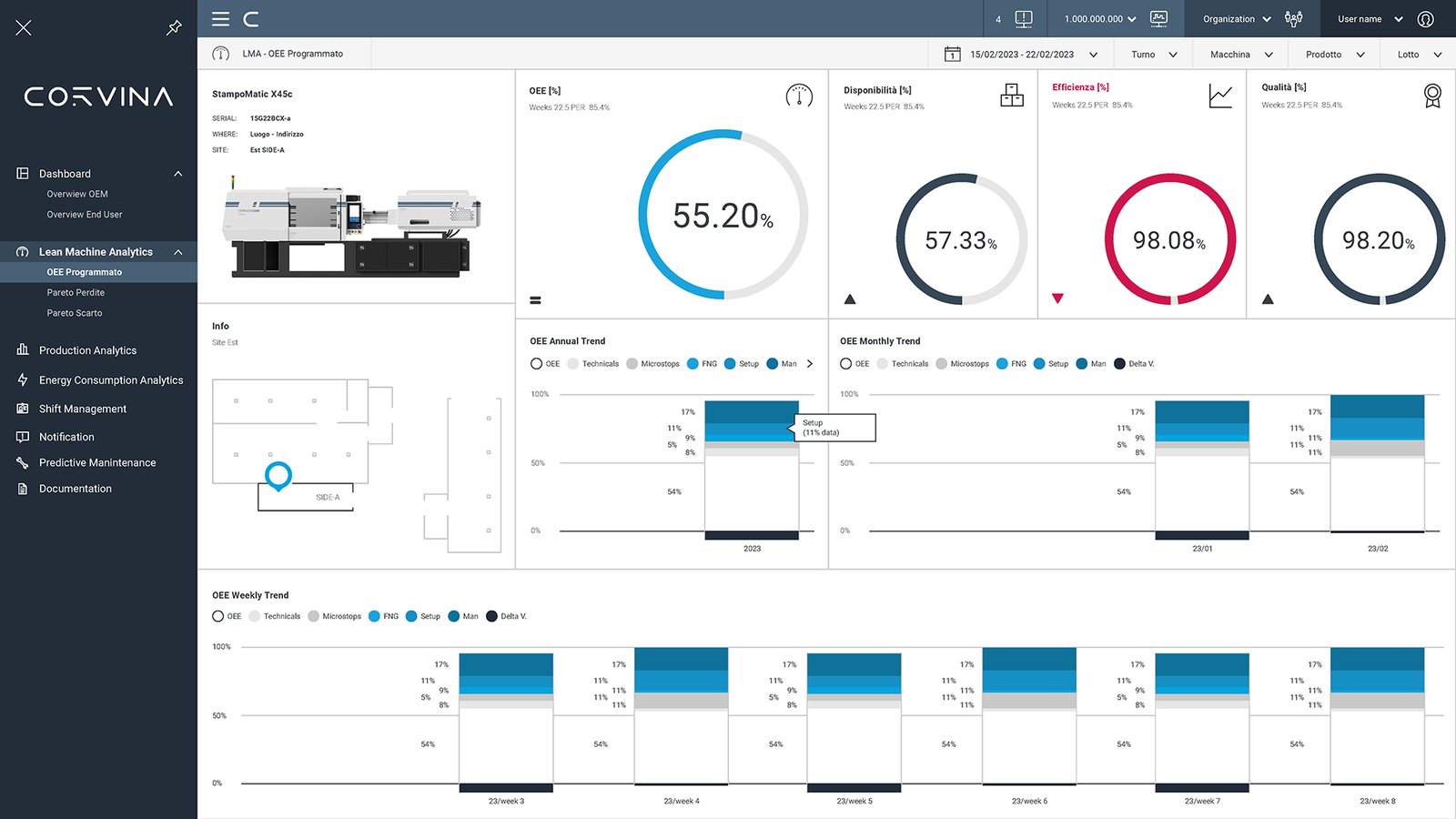Switch to Pareto Perdite view
Image resolution: width=1456 pixels, height=819 pixels.
pyautogui.click(x=76, y=292)
